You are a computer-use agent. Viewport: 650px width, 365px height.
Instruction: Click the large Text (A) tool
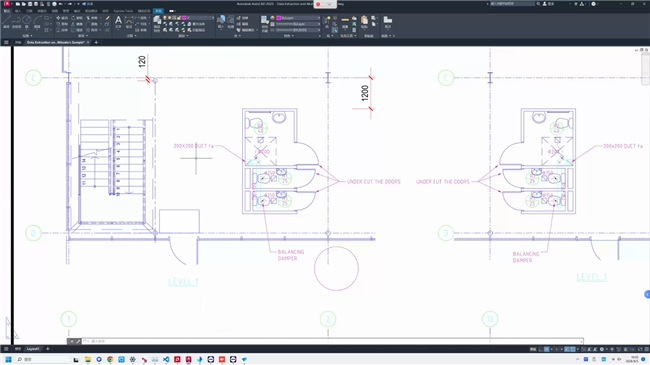pyautogui.click(x=118, y=21)
